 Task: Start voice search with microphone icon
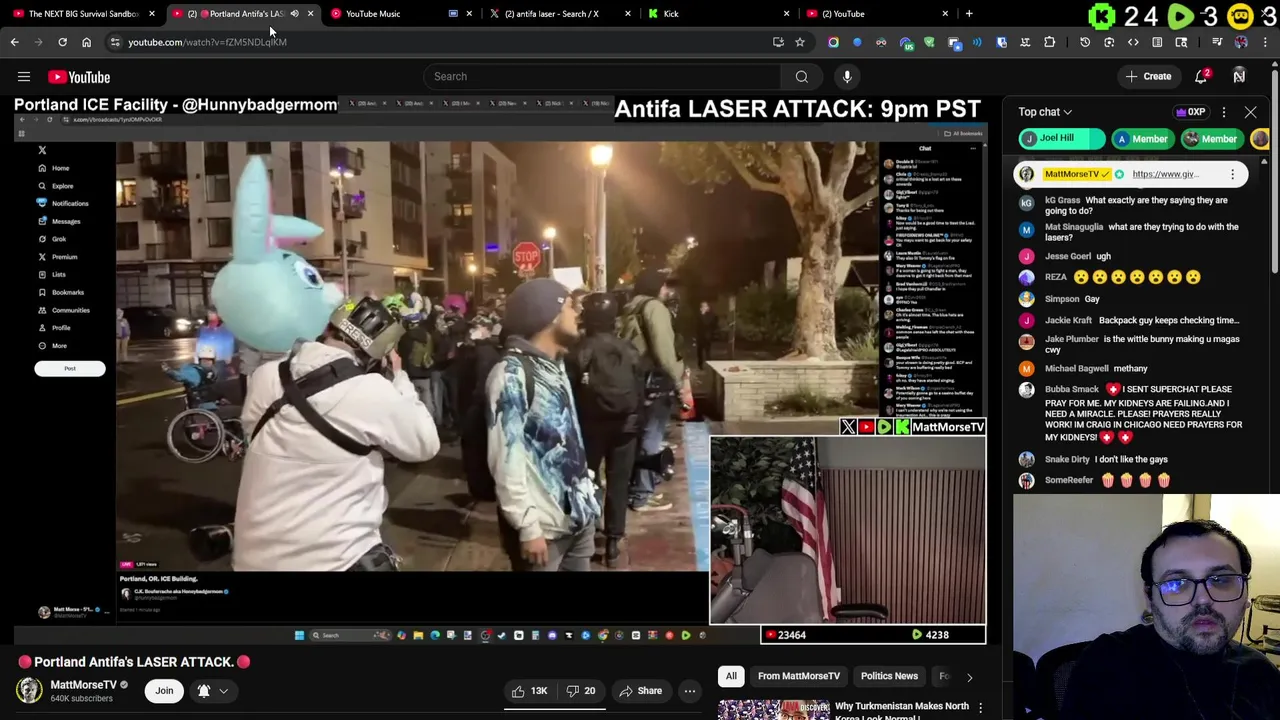click(847, 76)
